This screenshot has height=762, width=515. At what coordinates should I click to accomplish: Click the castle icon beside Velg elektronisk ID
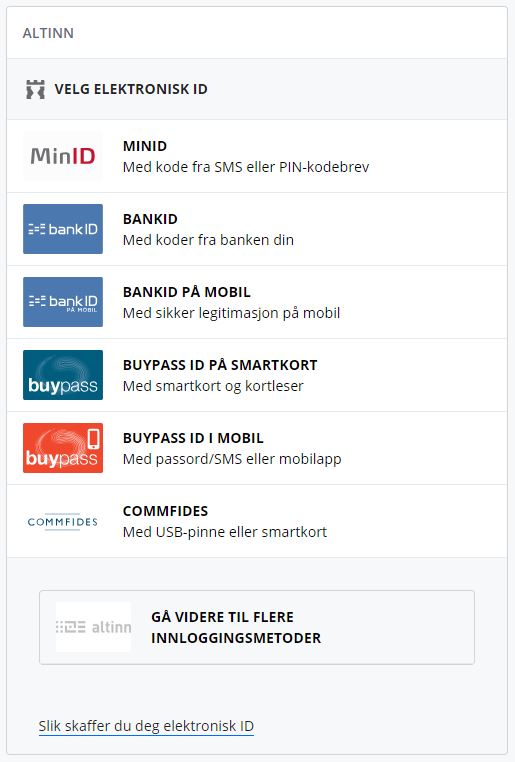pos(35,89)
